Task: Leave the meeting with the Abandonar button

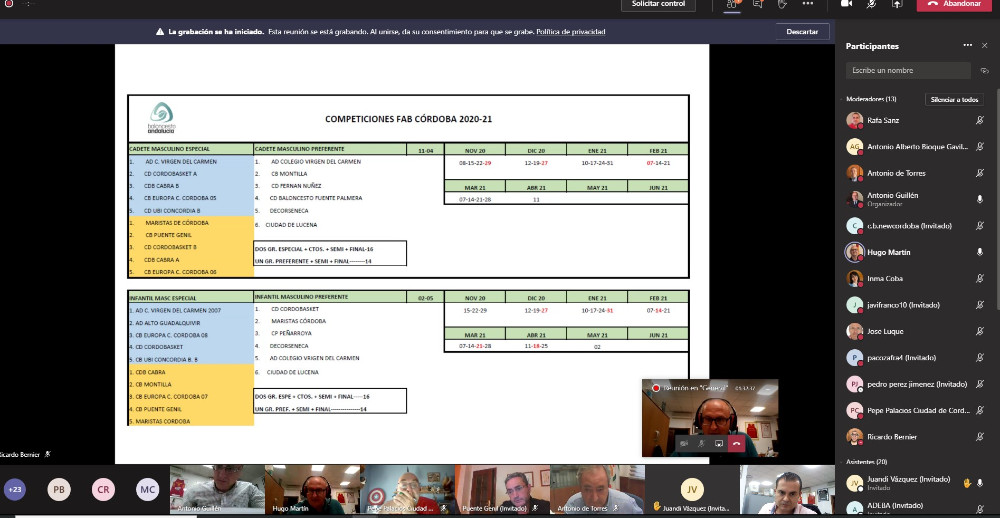Action: pyautogui.click(x=953, y=4)
